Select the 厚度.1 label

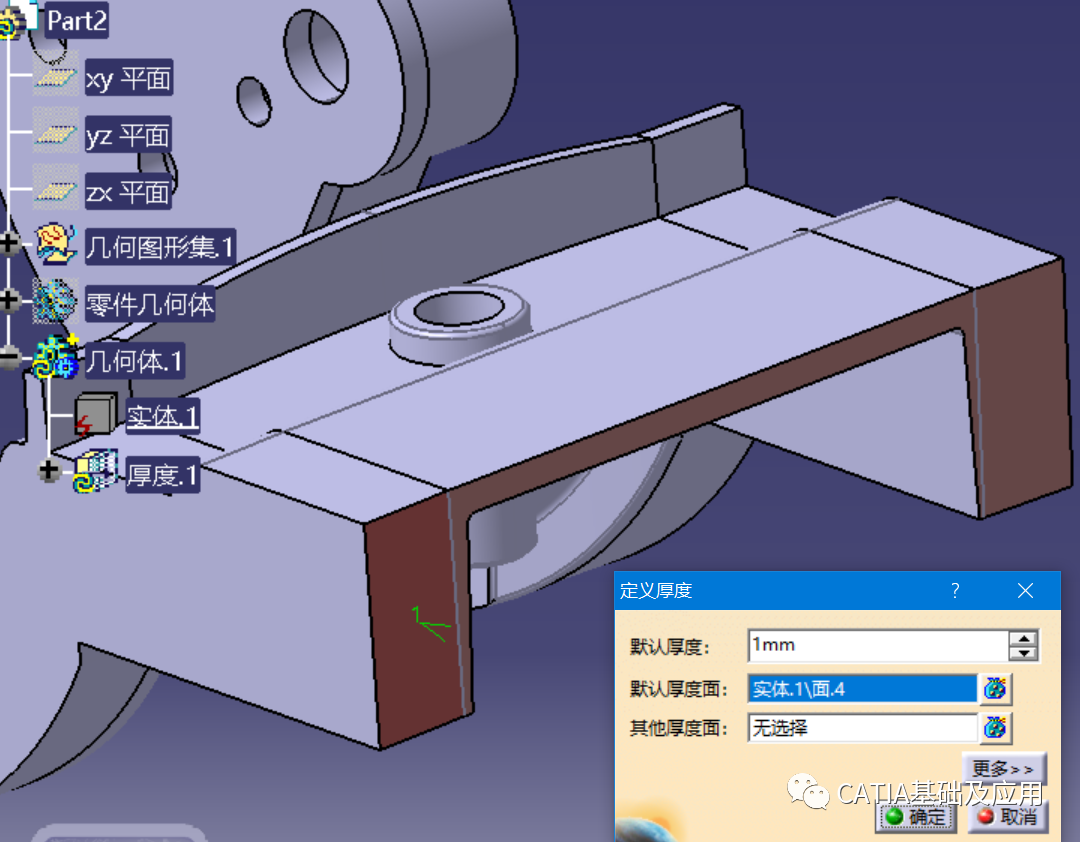pyautogui.click(x=163, y=474)
